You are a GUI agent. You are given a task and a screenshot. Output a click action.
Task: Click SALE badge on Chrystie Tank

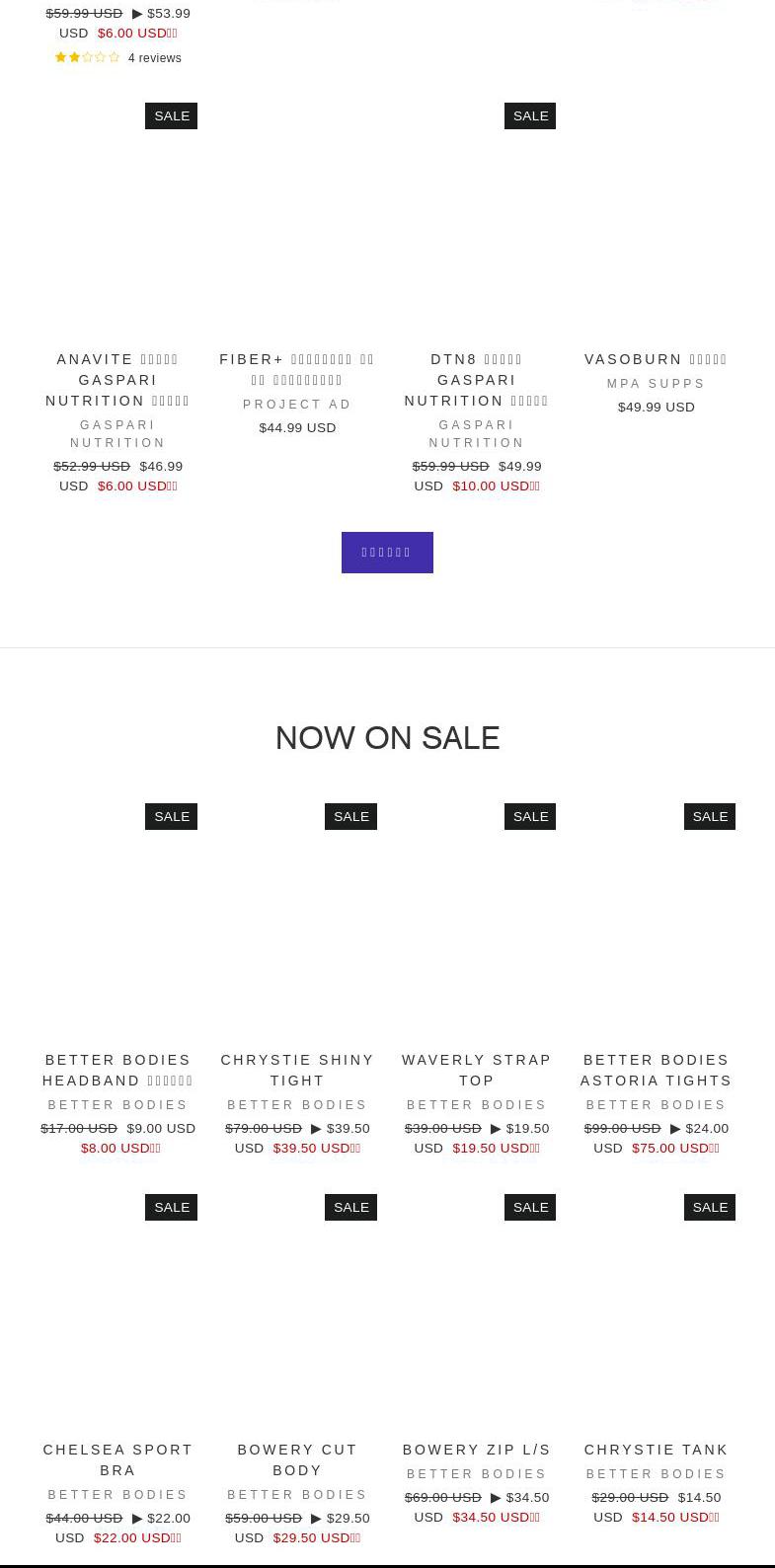tap(710, 1208)
